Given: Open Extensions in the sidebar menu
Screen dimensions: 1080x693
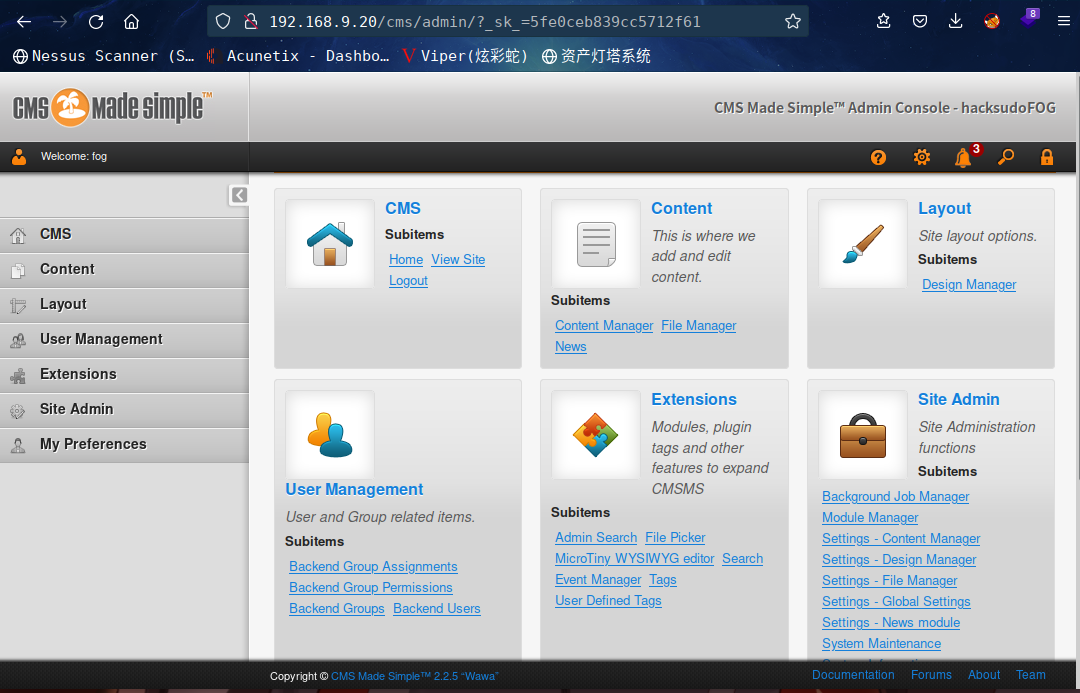Looking at the screenshot, I should pos(124,374).
